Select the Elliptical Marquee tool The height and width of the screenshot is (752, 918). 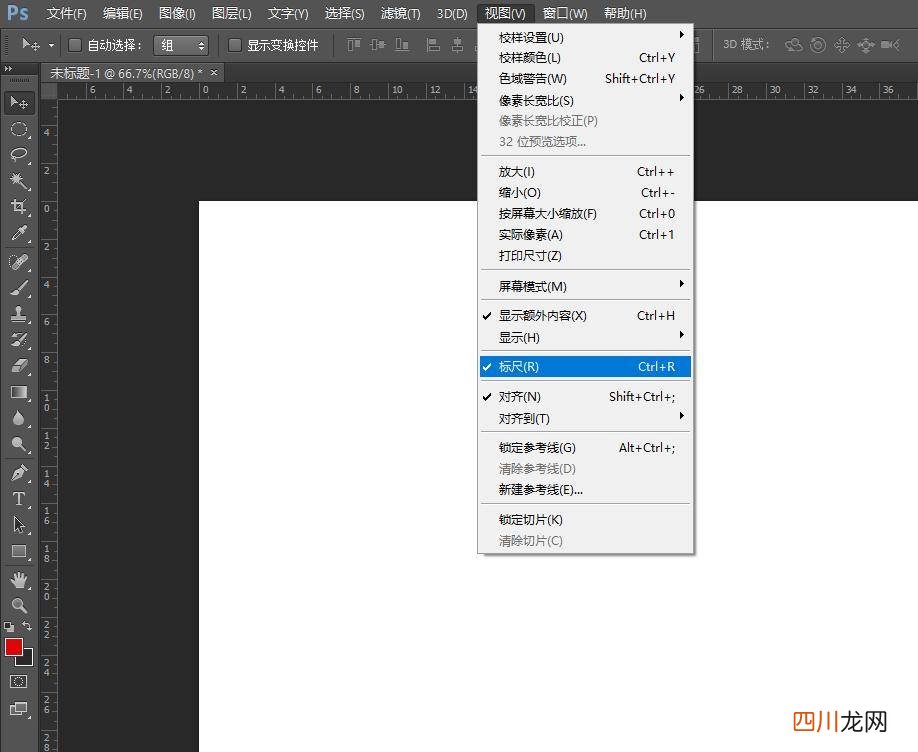(19, 129)
